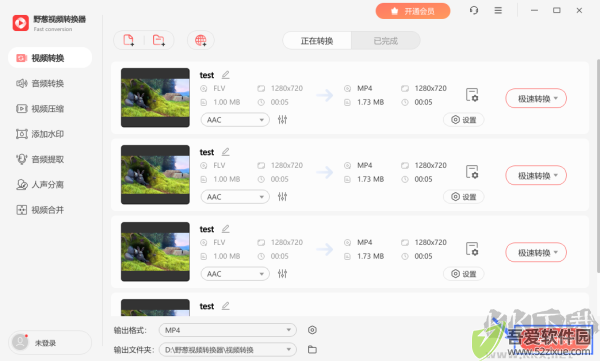Click first video thumbnail

click(x=155, y=98)
